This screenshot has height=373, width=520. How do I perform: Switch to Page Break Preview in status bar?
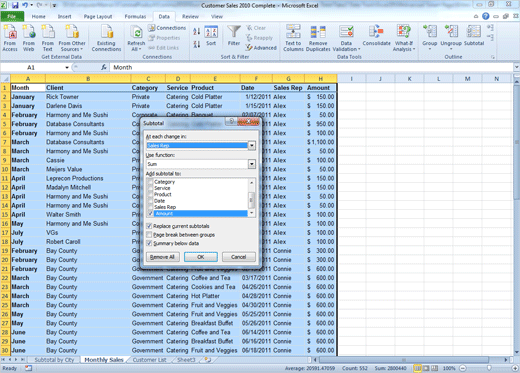click(x=435, y=368)
